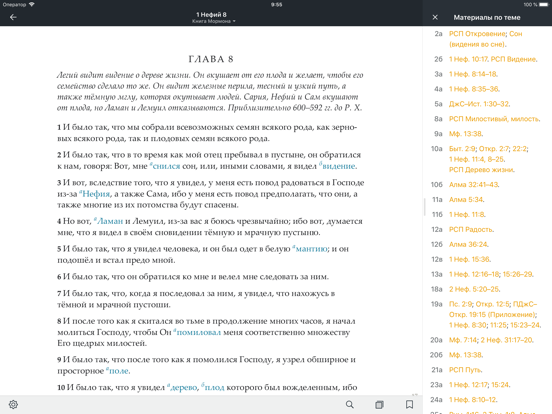Open reference Алма 32:41–43
The image size is (552, 414).
coord(473,185)
